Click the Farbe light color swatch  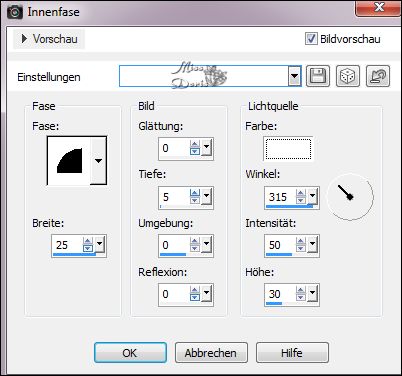[x=288, y=149]
